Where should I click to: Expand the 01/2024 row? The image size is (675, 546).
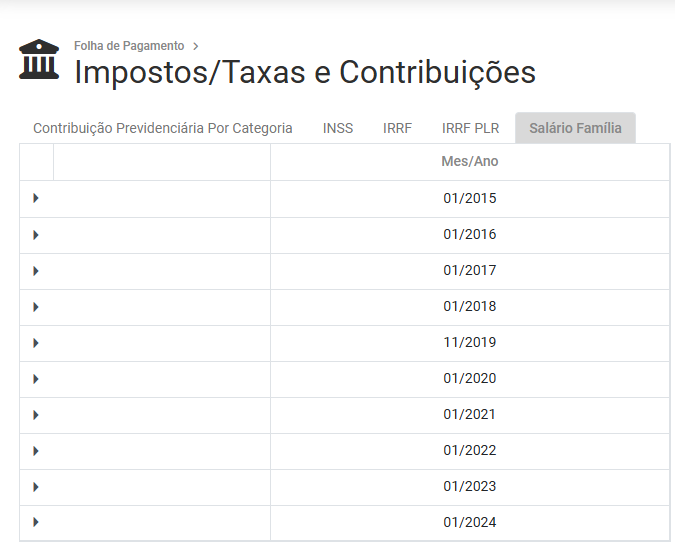coord(36,523)
